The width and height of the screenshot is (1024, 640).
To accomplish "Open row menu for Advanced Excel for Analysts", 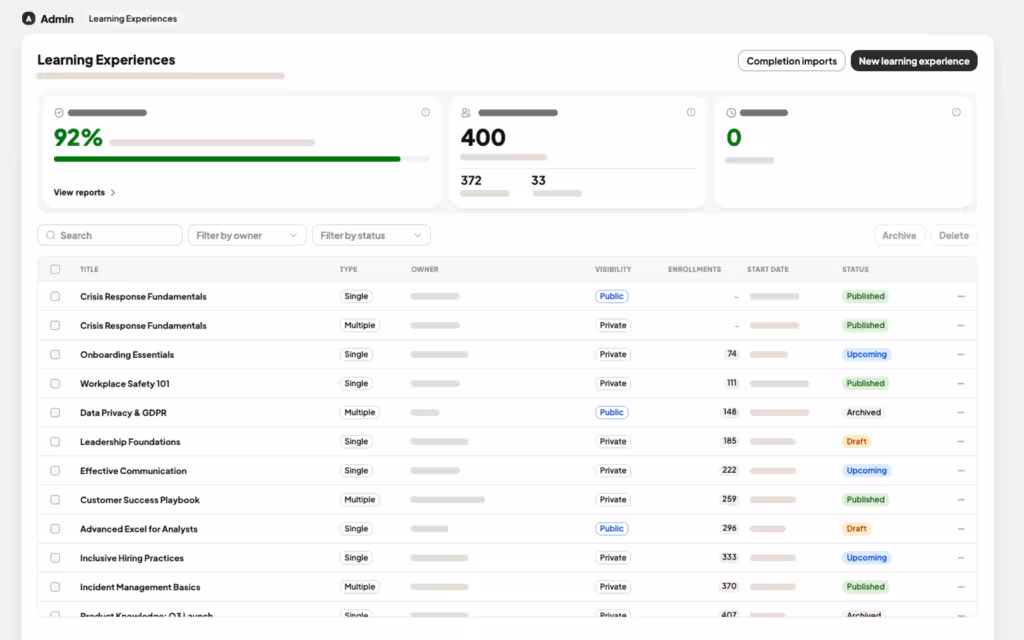I will tap(961, 529).
